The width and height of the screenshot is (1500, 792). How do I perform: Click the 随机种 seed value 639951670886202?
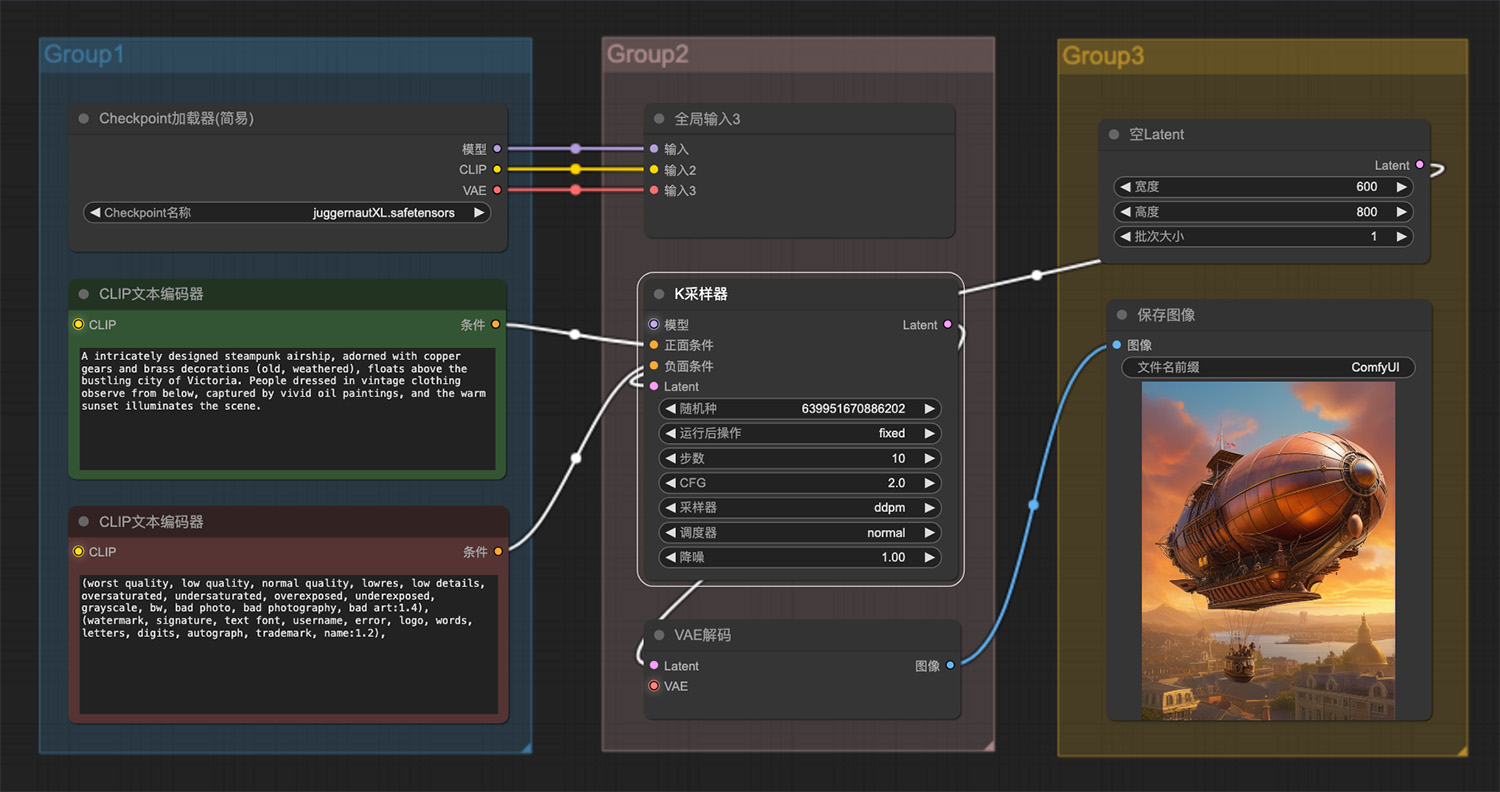tap(853, 408)
